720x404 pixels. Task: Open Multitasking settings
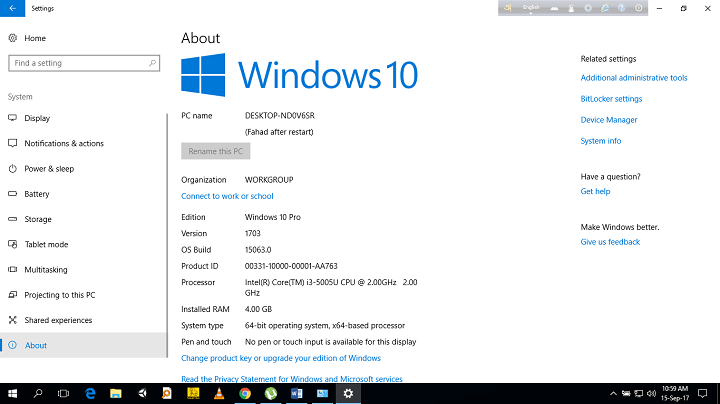click(83, 269)
